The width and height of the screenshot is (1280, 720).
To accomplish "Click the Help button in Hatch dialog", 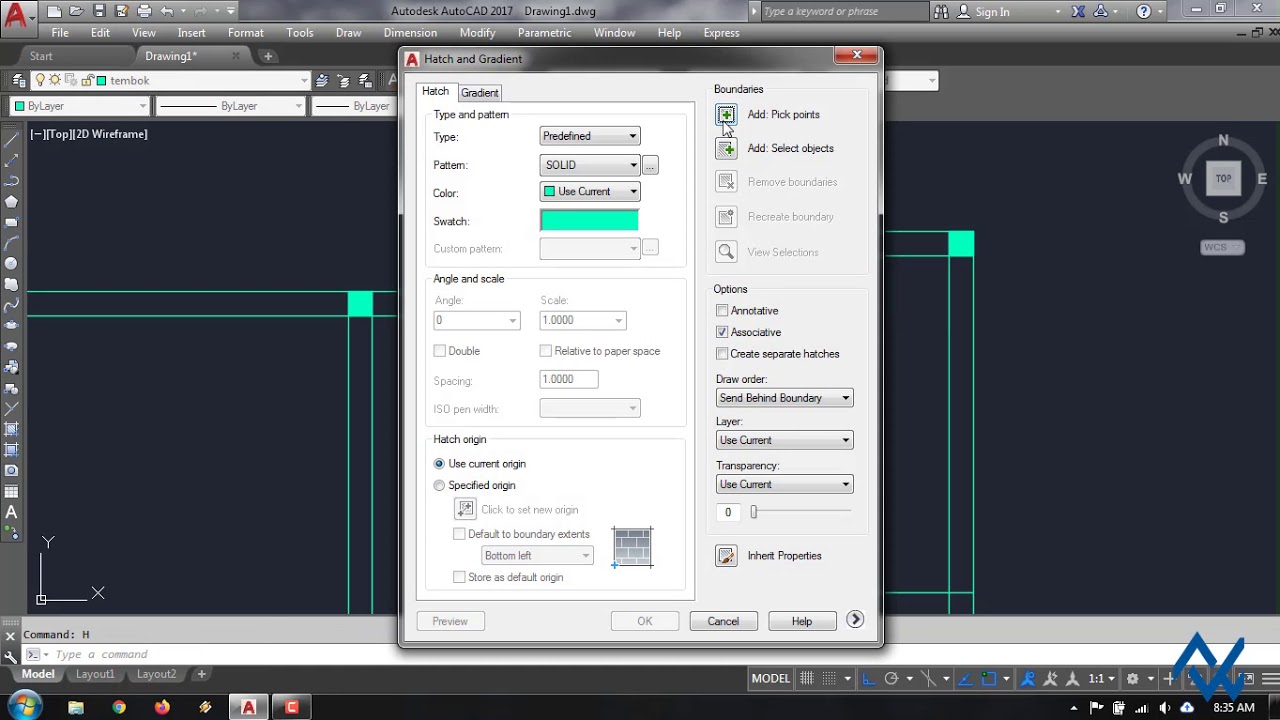I will point(802,622).
